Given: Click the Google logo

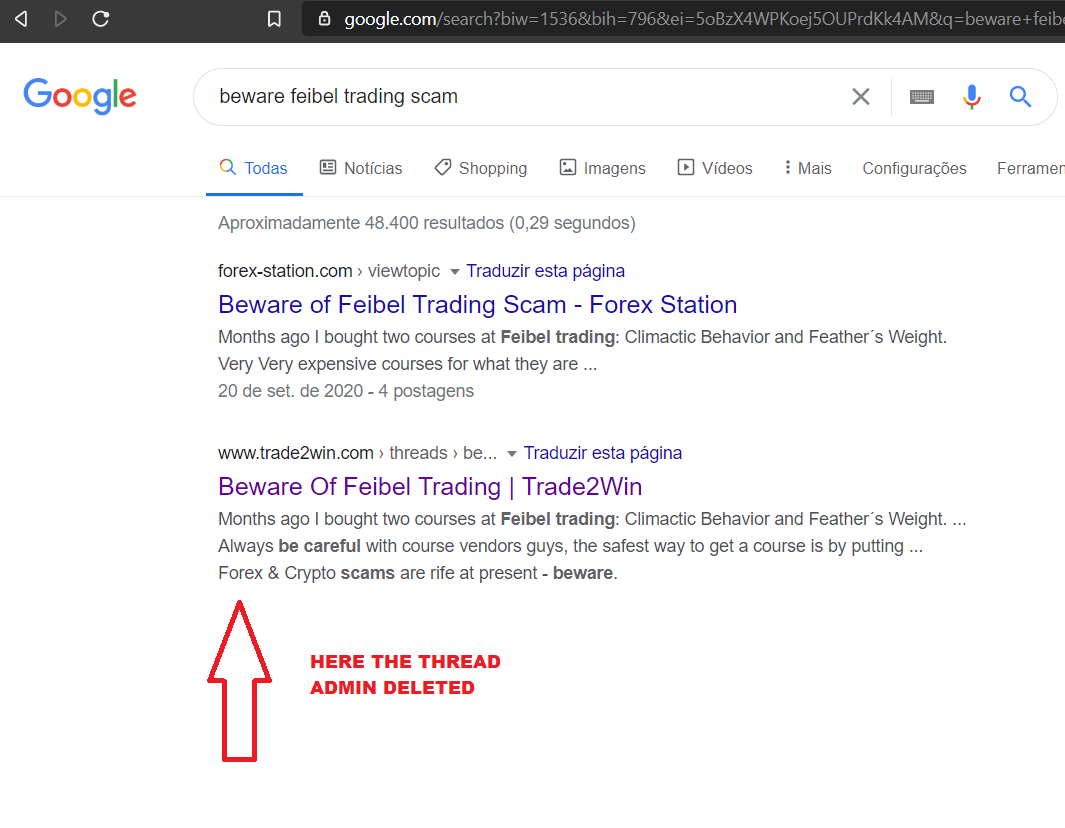Looking at the screenshot, I should coord(80,96).
